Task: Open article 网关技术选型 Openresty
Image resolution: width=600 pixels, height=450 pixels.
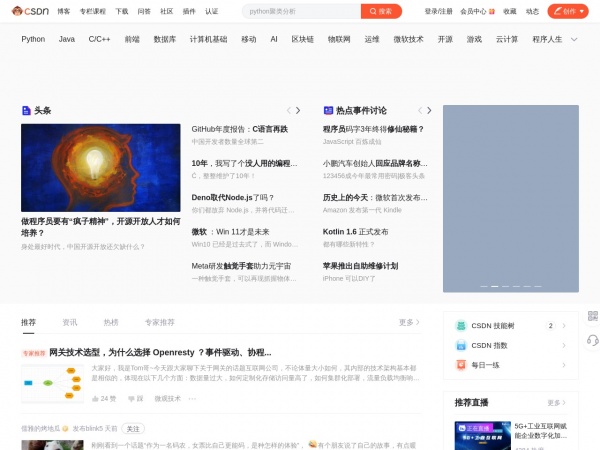Action: click(x=160, y=352)
